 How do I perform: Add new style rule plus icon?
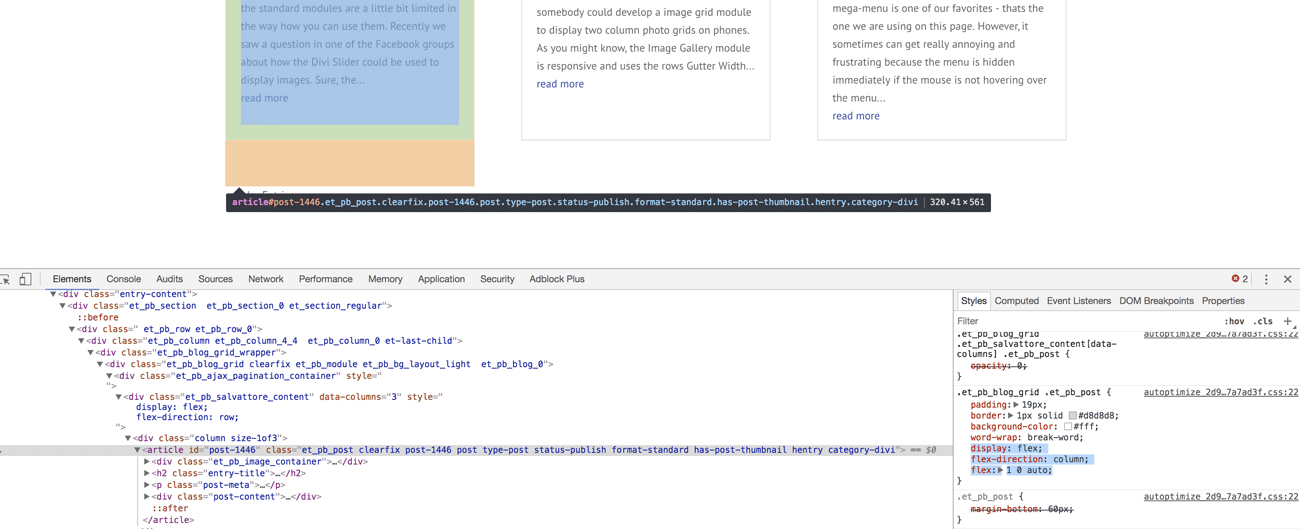tap(1288, 321)
